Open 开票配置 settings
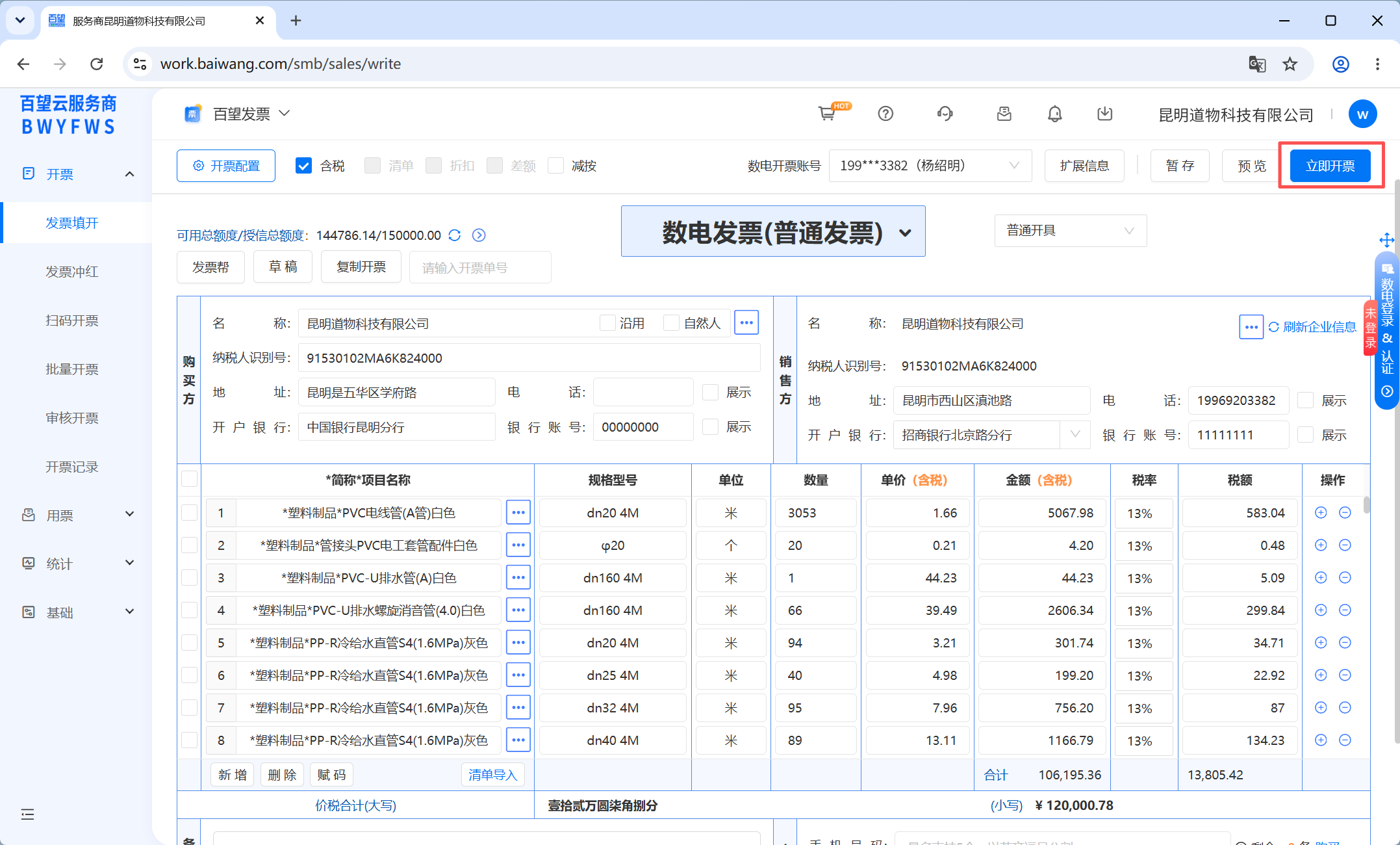 226,166
